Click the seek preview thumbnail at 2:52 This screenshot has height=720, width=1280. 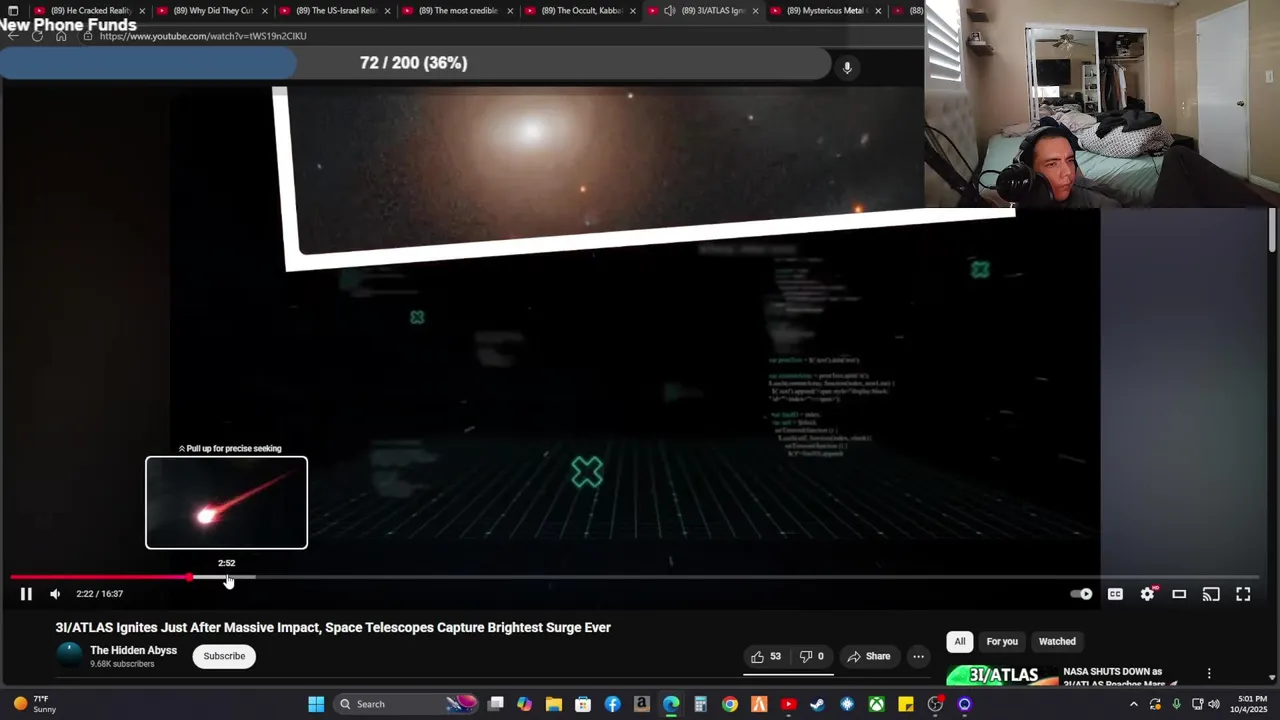[x=226, y=503]
